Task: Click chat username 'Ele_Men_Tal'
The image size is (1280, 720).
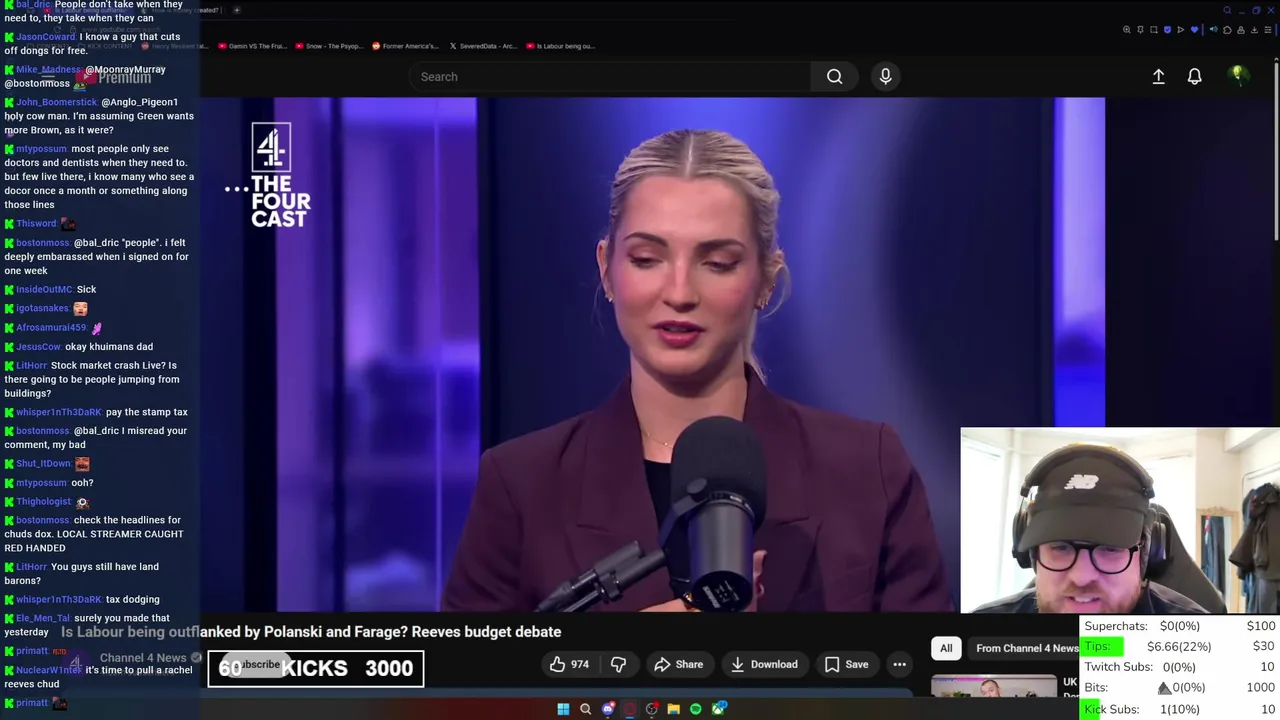Action: (x=43, y=618)
